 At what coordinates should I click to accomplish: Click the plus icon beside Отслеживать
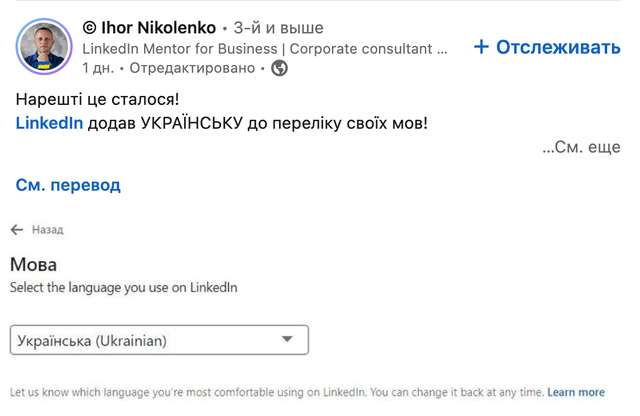click(481, 47)
